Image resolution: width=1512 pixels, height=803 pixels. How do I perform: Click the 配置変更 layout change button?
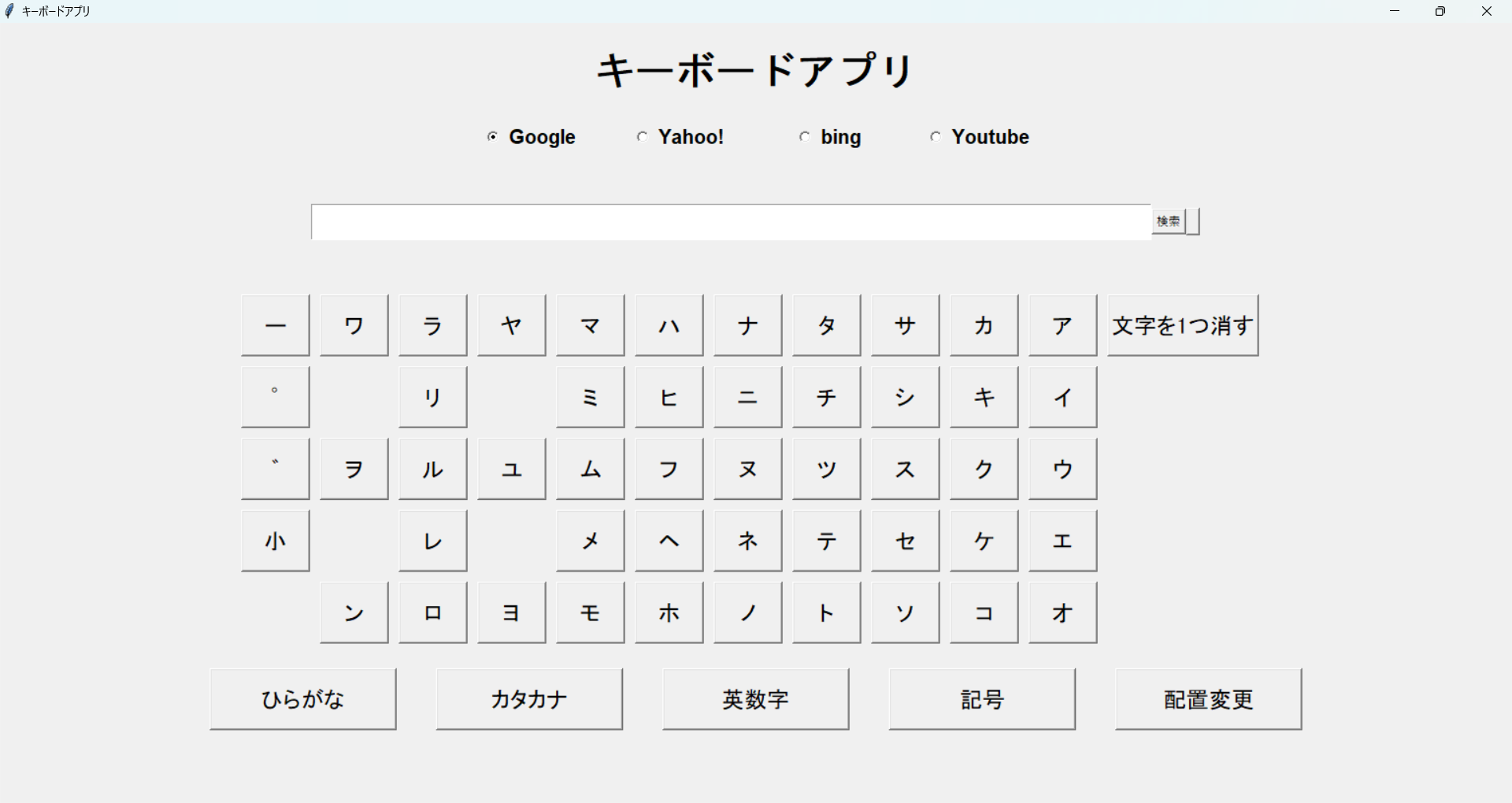[1208, 699]
